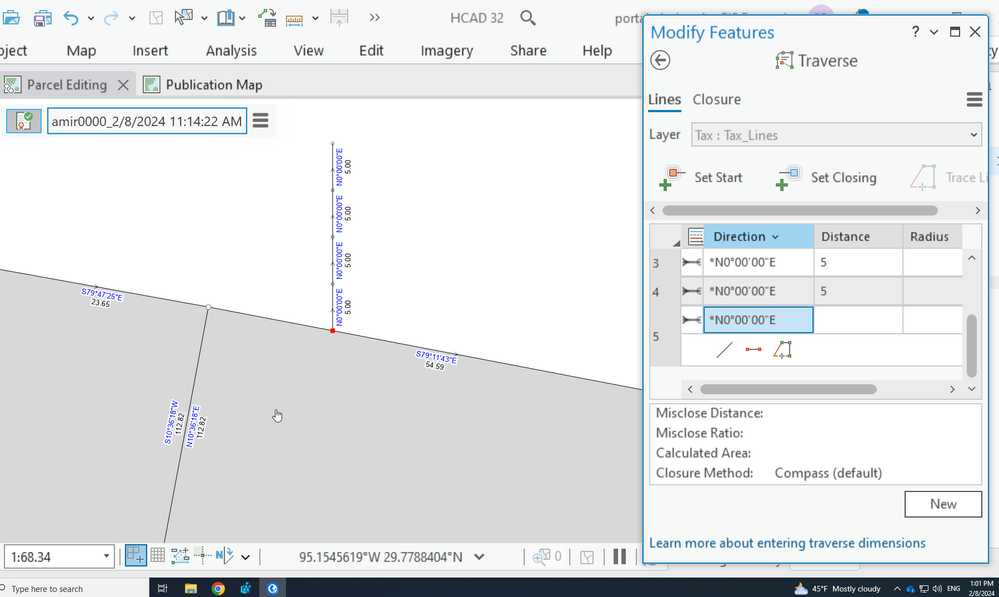Toggle the map grid button
This screenshot has height=597, width=999.
click(x=157, y=556)
